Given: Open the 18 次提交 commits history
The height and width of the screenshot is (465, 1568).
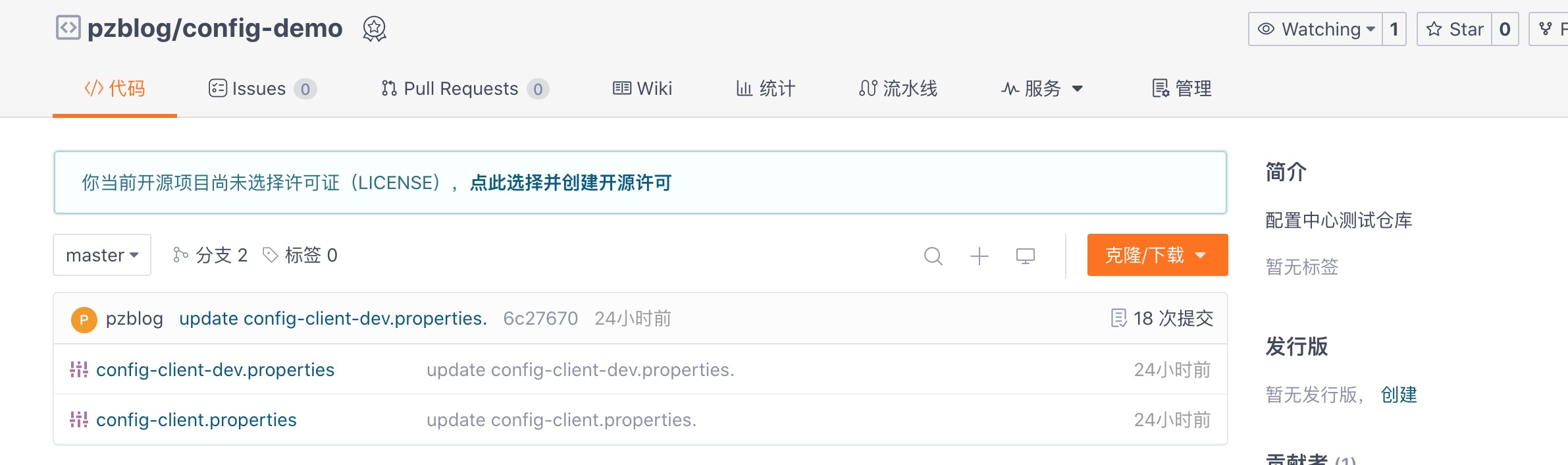Looking at the screenshot, I should coord(1162,319).
